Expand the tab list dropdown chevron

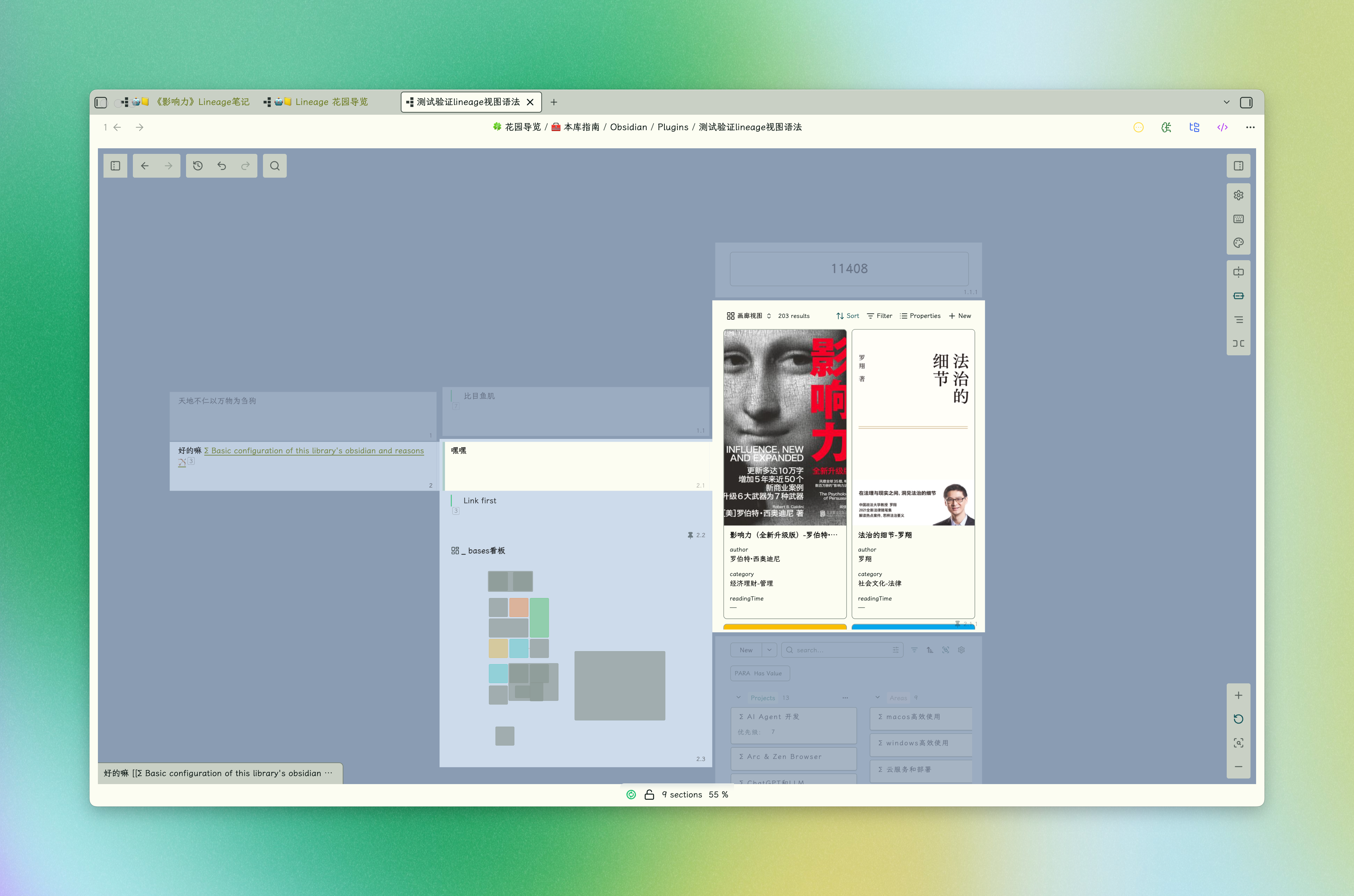(x=1226, y=102)
